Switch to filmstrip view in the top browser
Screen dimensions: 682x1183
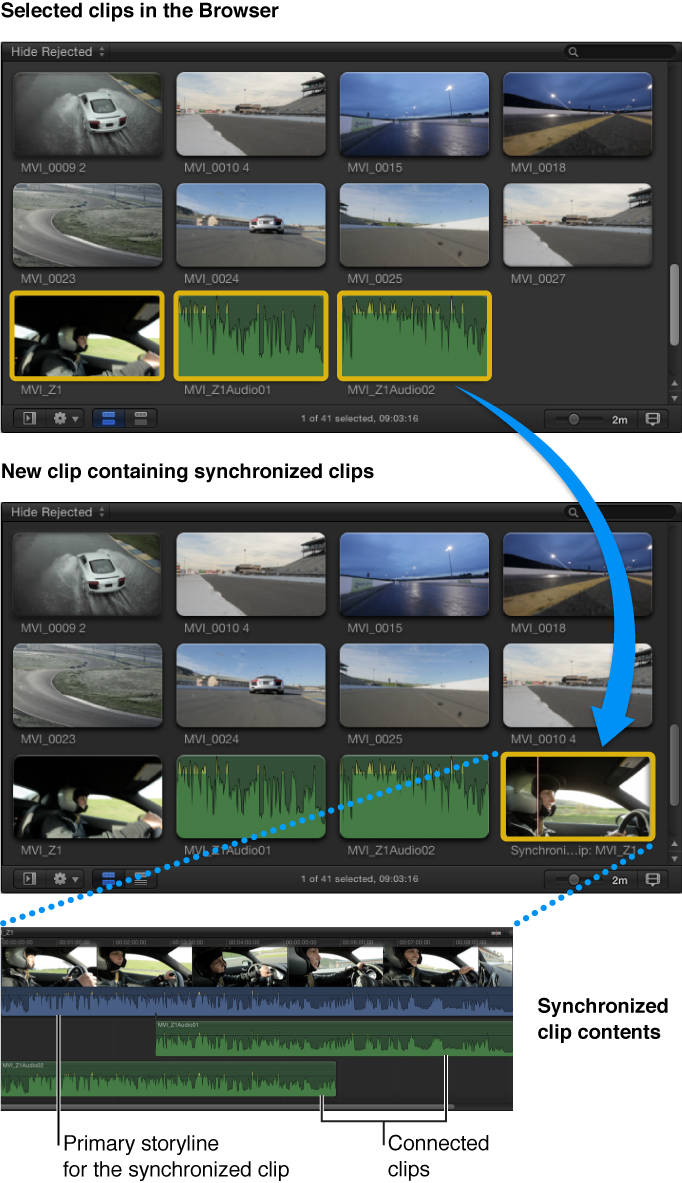pos(108,418)
